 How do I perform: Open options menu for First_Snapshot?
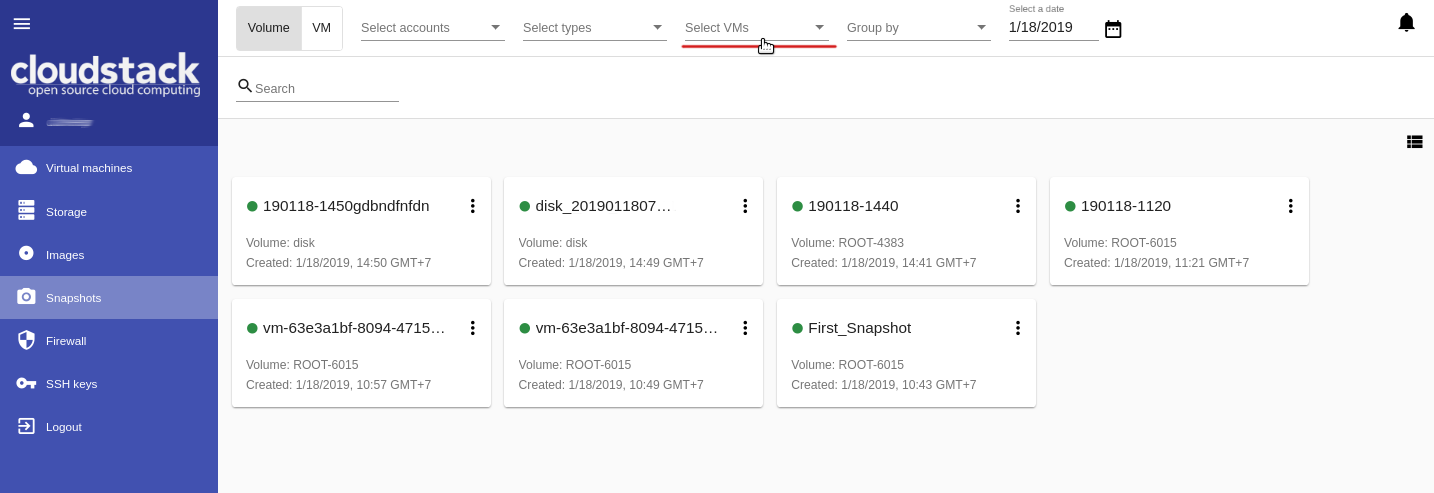coord(1018,328)
